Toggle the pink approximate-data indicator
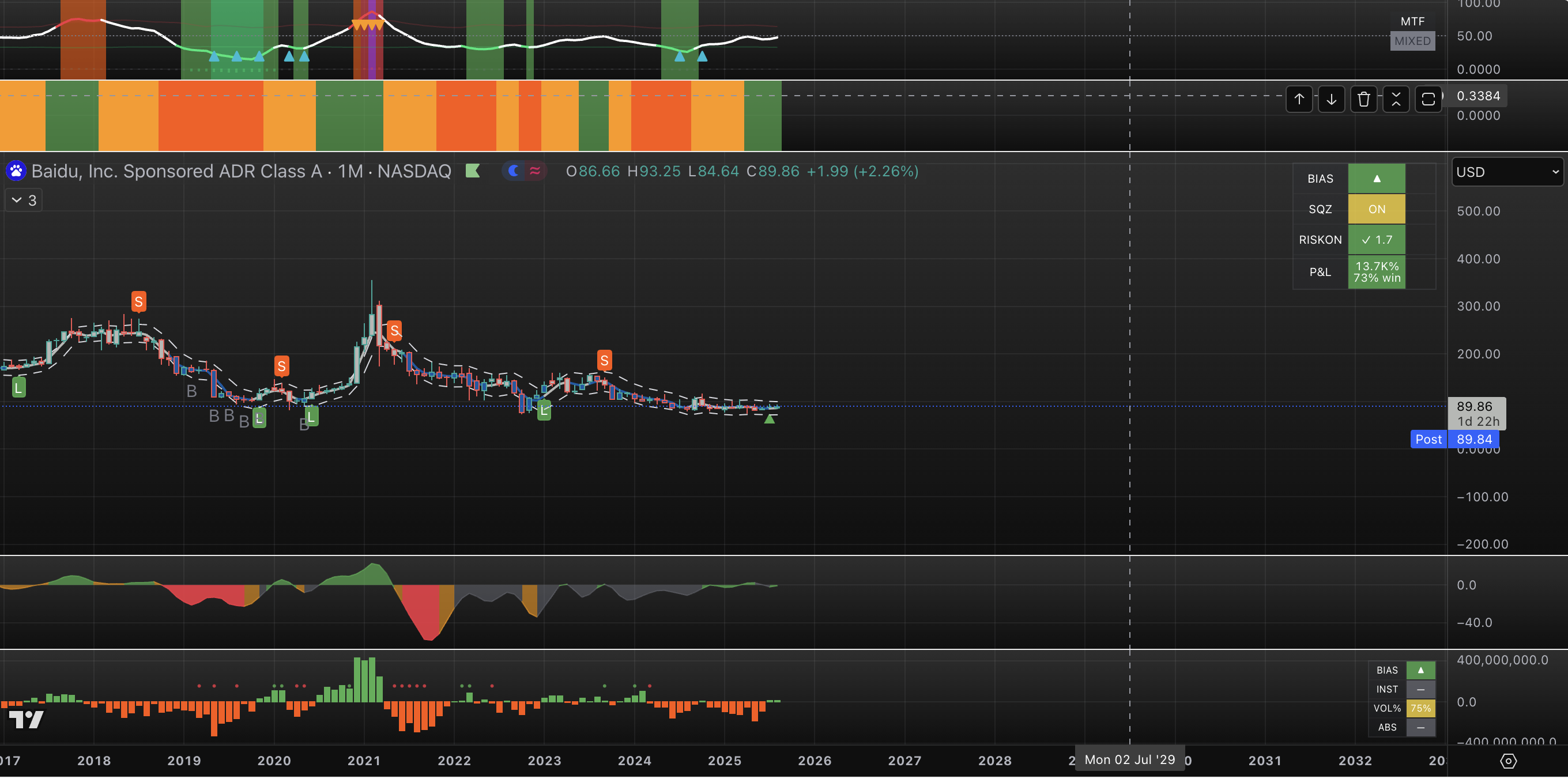This screenshot has height=779, width=1568. tap(535, 171)
